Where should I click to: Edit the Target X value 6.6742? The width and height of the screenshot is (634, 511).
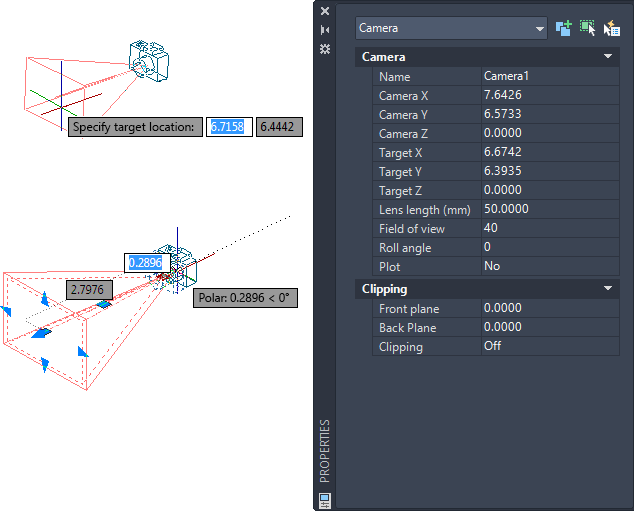click(550, 152)
